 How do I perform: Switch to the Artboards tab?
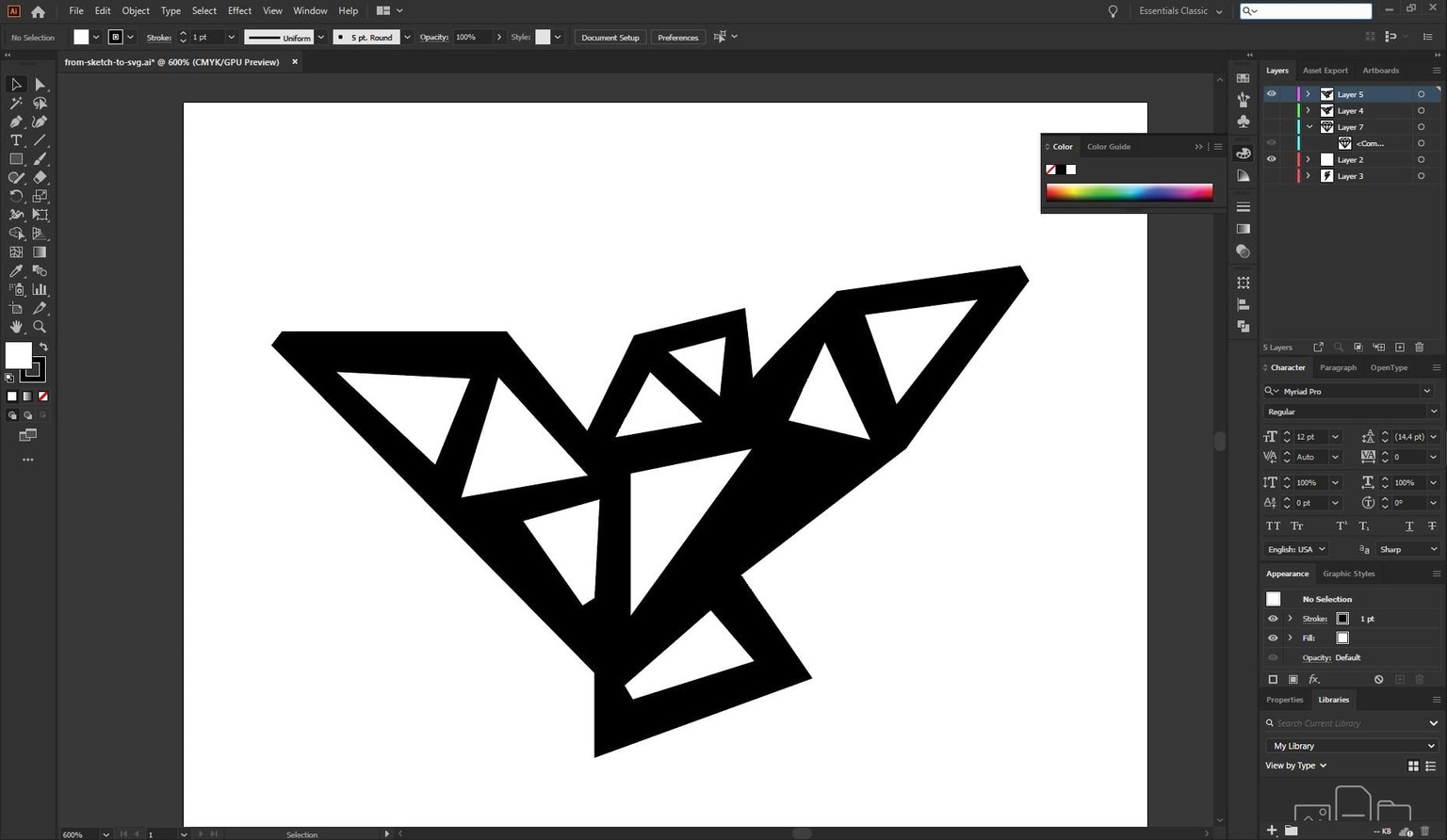pos(1380,71)
